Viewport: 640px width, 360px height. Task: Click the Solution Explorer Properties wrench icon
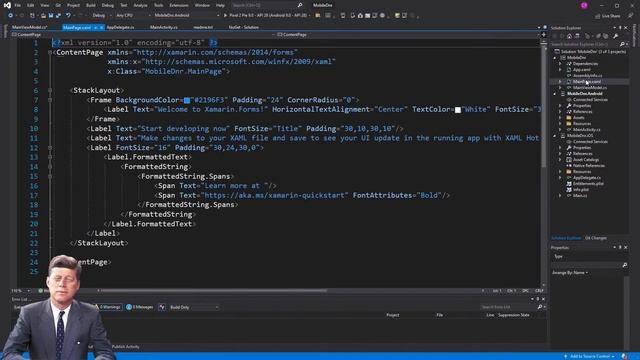(x=616, y=36)
